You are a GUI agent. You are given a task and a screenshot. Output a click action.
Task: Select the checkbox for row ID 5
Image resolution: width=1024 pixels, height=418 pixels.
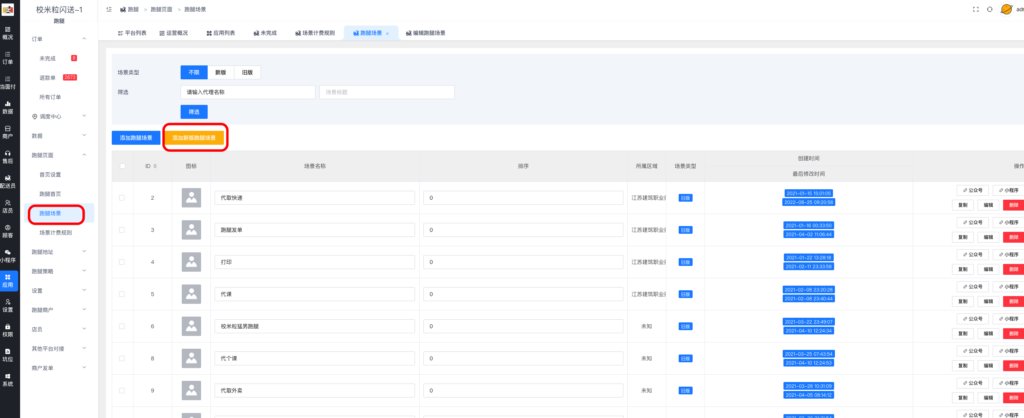122,294
